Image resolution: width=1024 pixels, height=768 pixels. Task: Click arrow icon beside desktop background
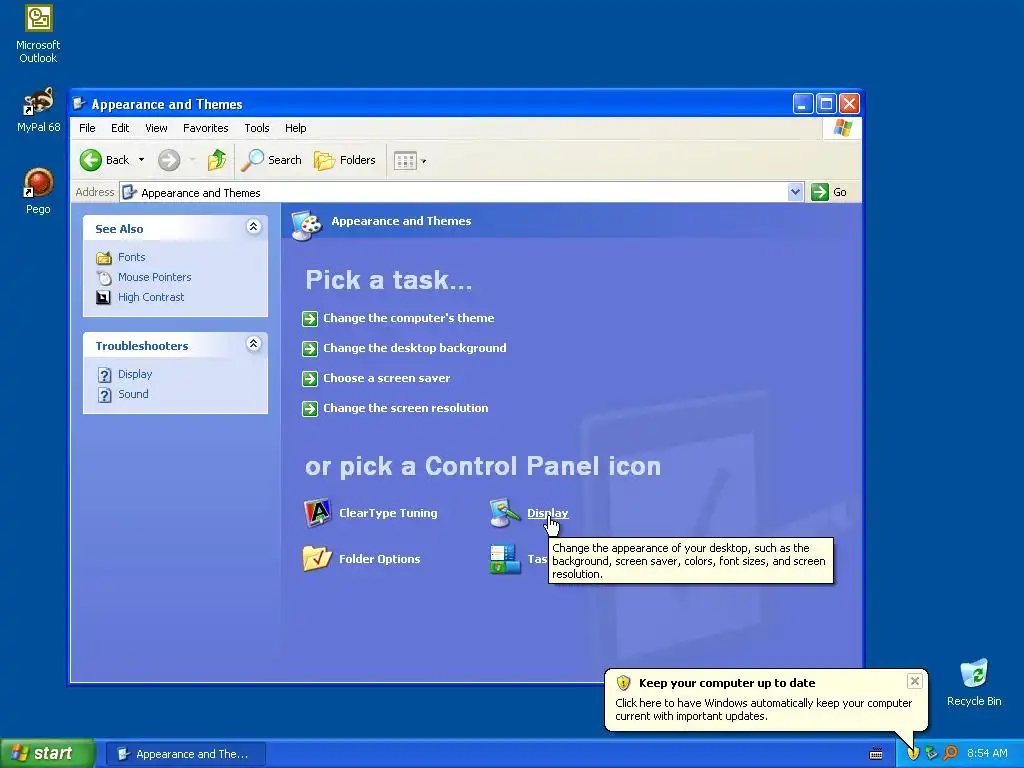310,349
